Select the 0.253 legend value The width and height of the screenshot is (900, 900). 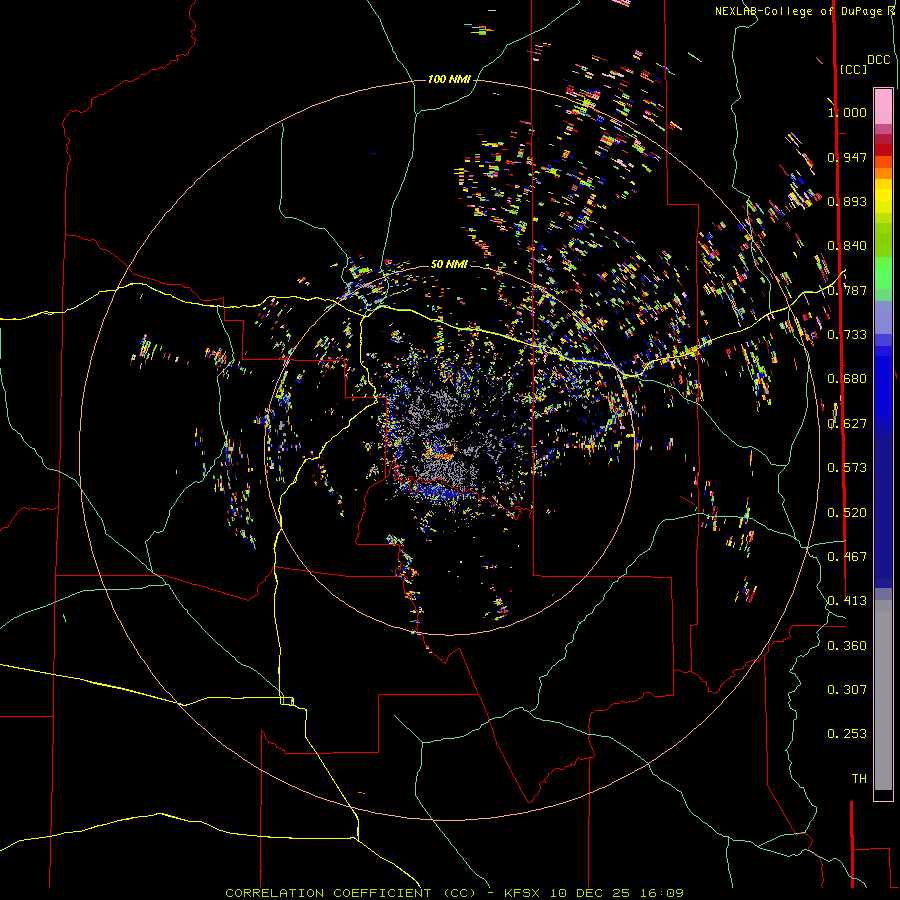[847, 734]
